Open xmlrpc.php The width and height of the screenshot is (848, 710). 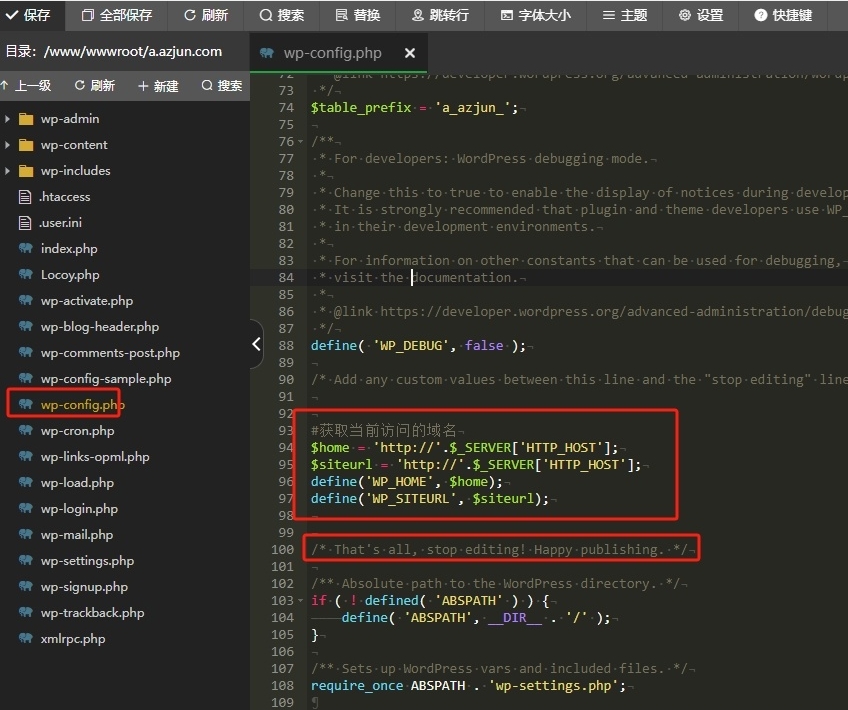pos(73,638)
